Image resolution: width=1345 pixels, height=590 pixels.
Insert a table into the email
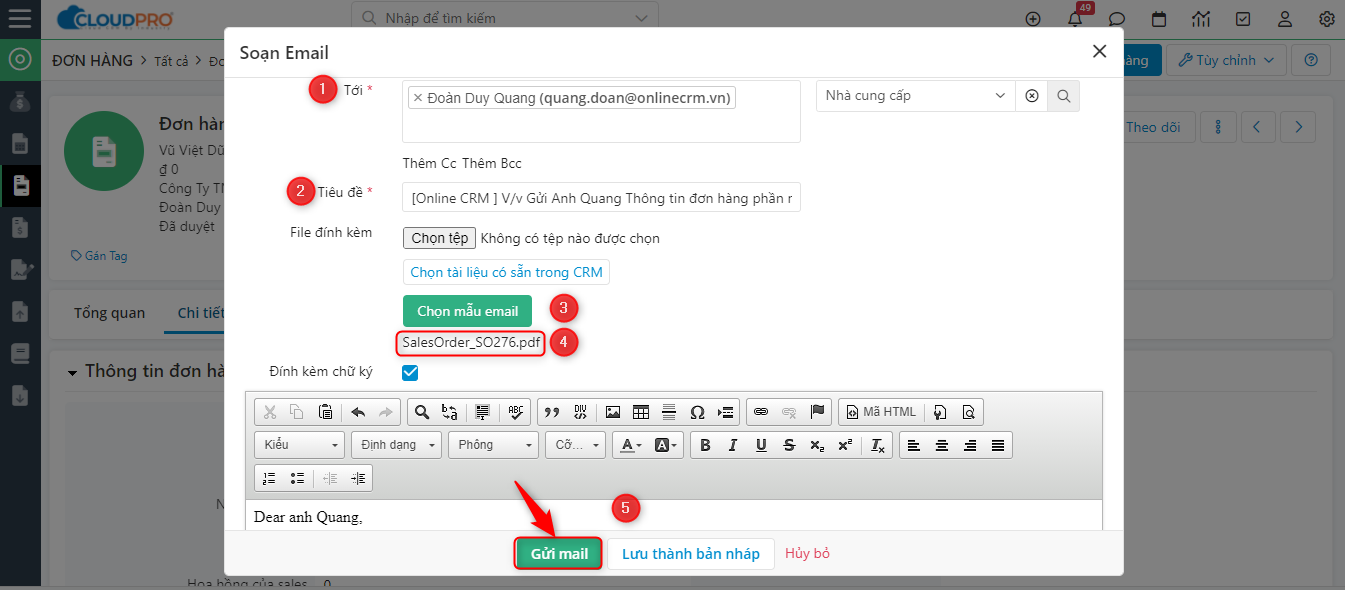click(x=641, y=412)
